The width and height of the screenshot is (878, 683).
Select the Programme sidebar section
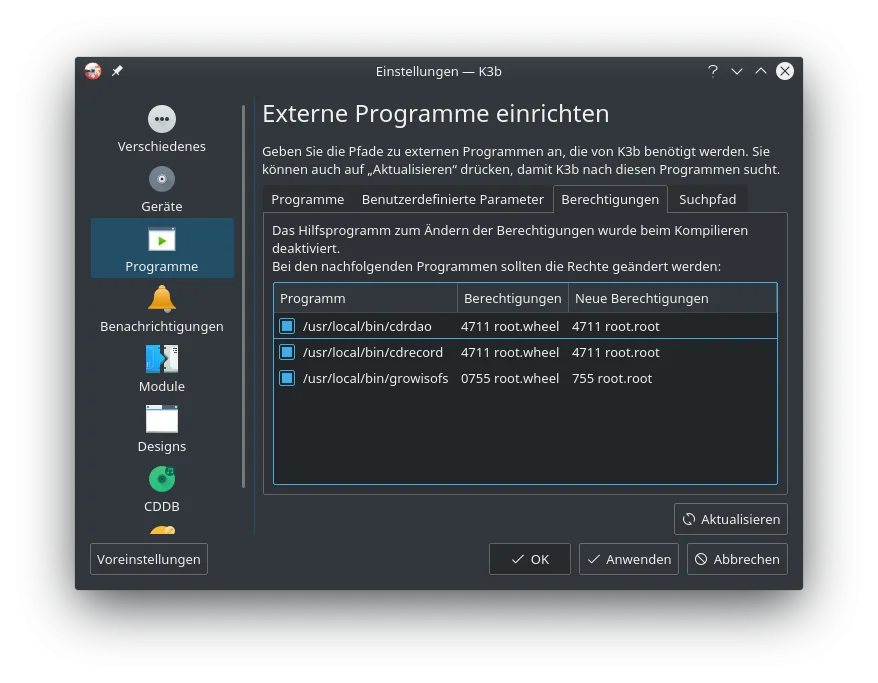pyautogui.click(x=162, y=248)
